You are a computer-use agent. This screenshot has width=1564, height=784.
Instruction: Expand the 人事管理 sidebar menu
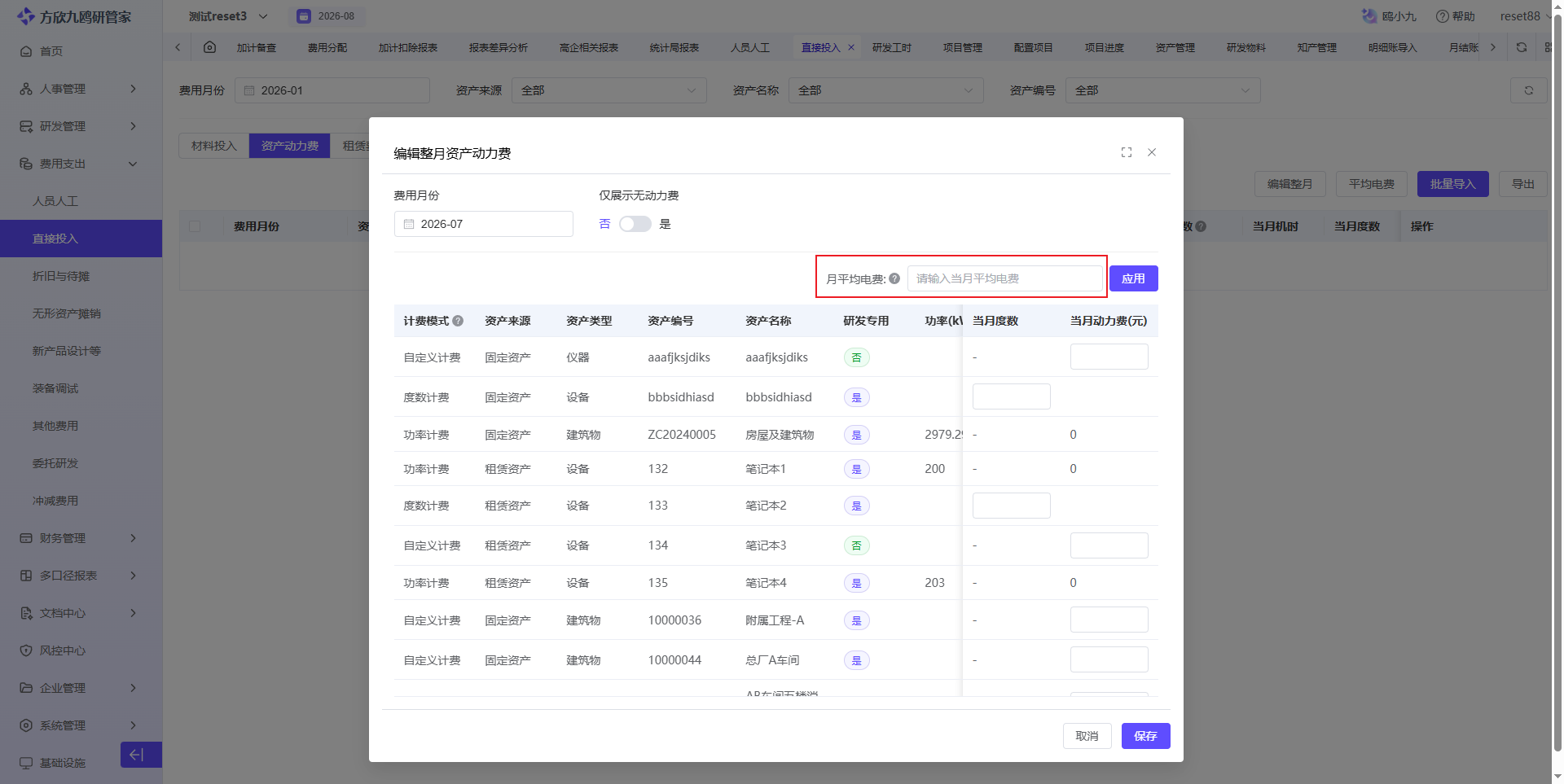coord(81,89)
